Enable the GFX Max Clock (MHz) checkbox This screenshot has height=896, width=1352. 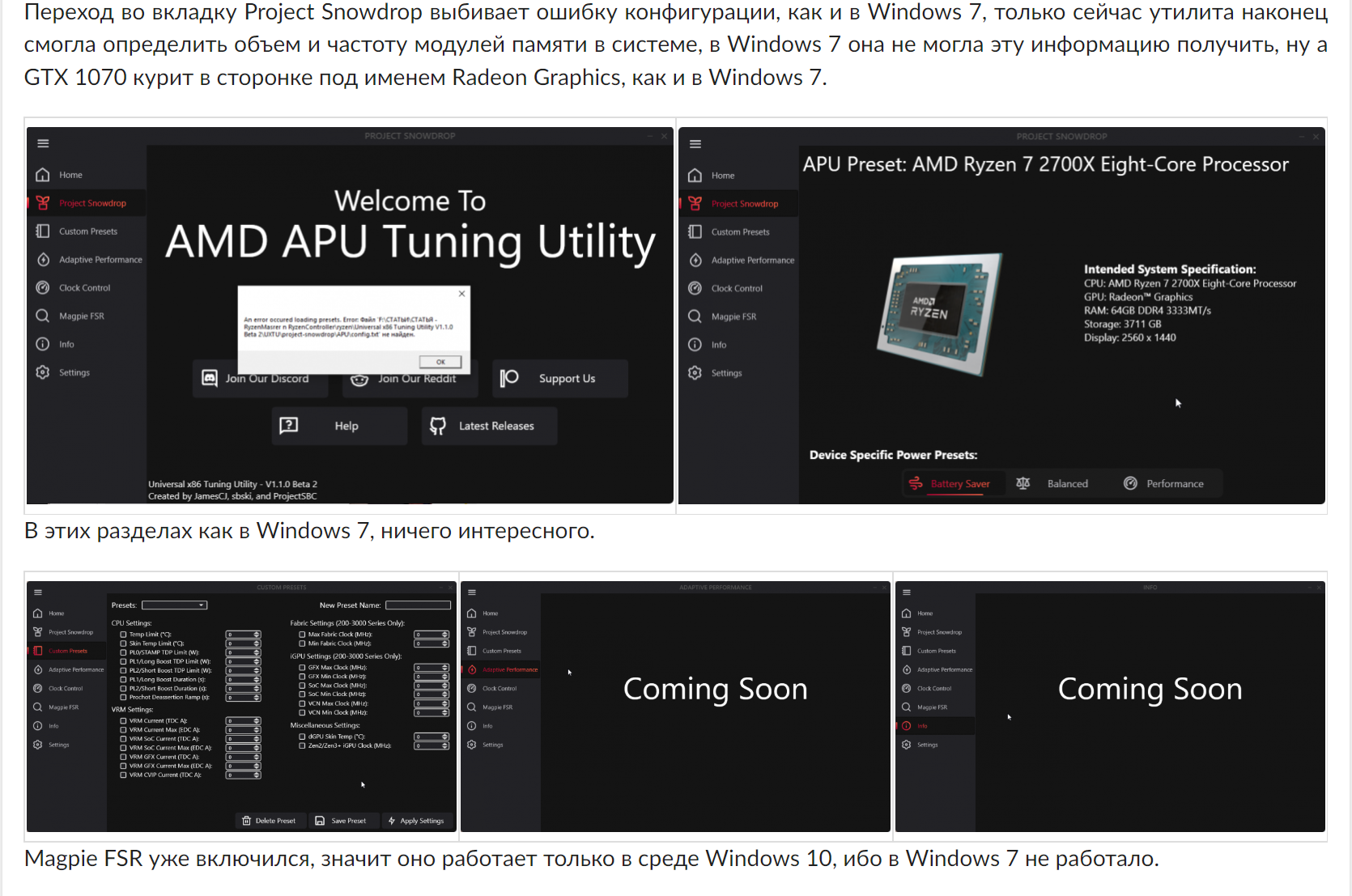point(303,668)
